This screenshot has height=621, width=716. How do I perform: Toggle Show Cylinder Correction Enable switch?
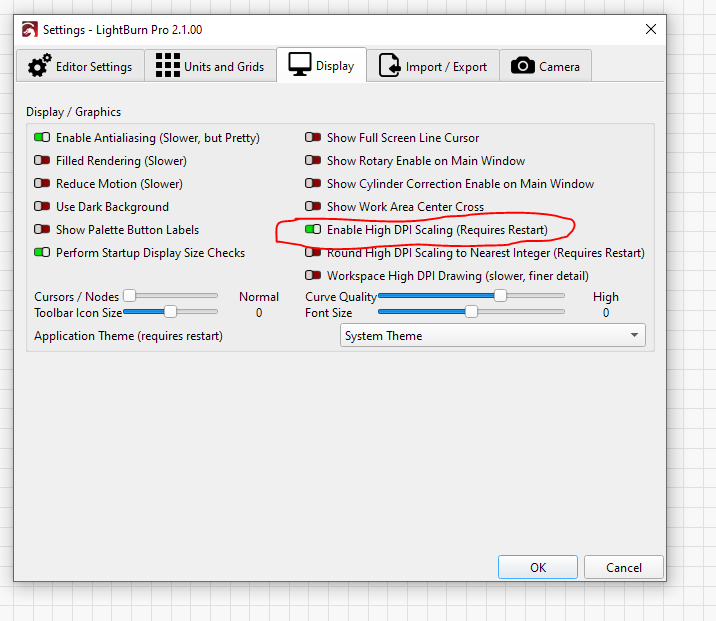click(x=313, y=183)
